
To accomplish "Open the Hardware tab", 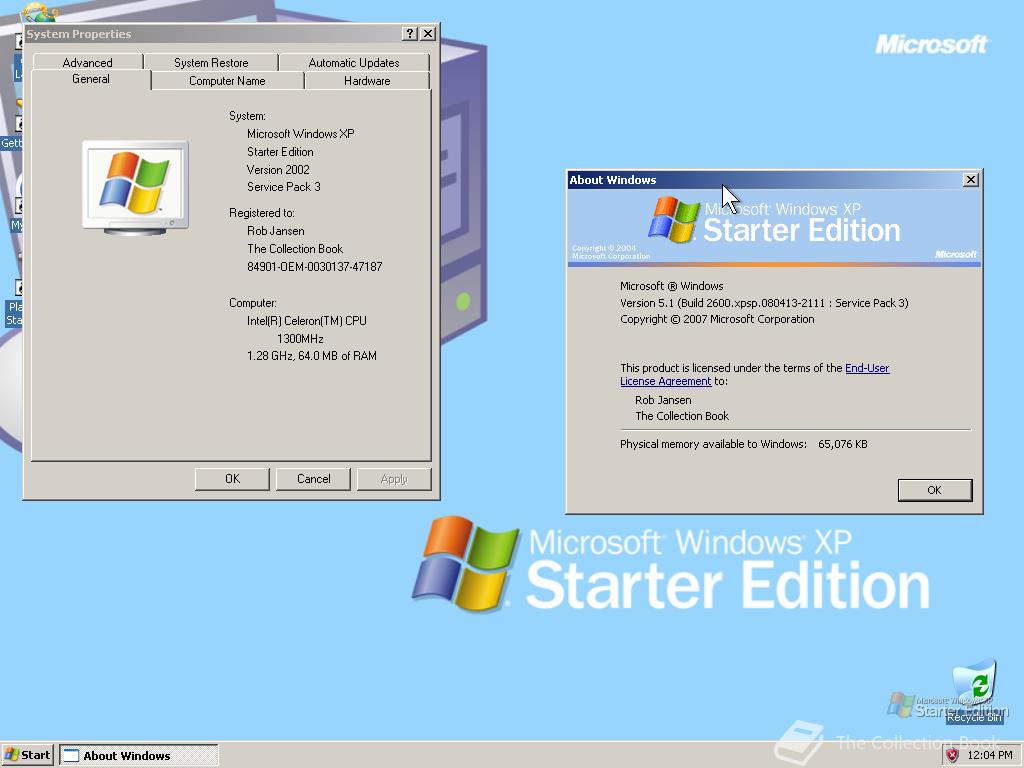I will (x=367, y=81).
